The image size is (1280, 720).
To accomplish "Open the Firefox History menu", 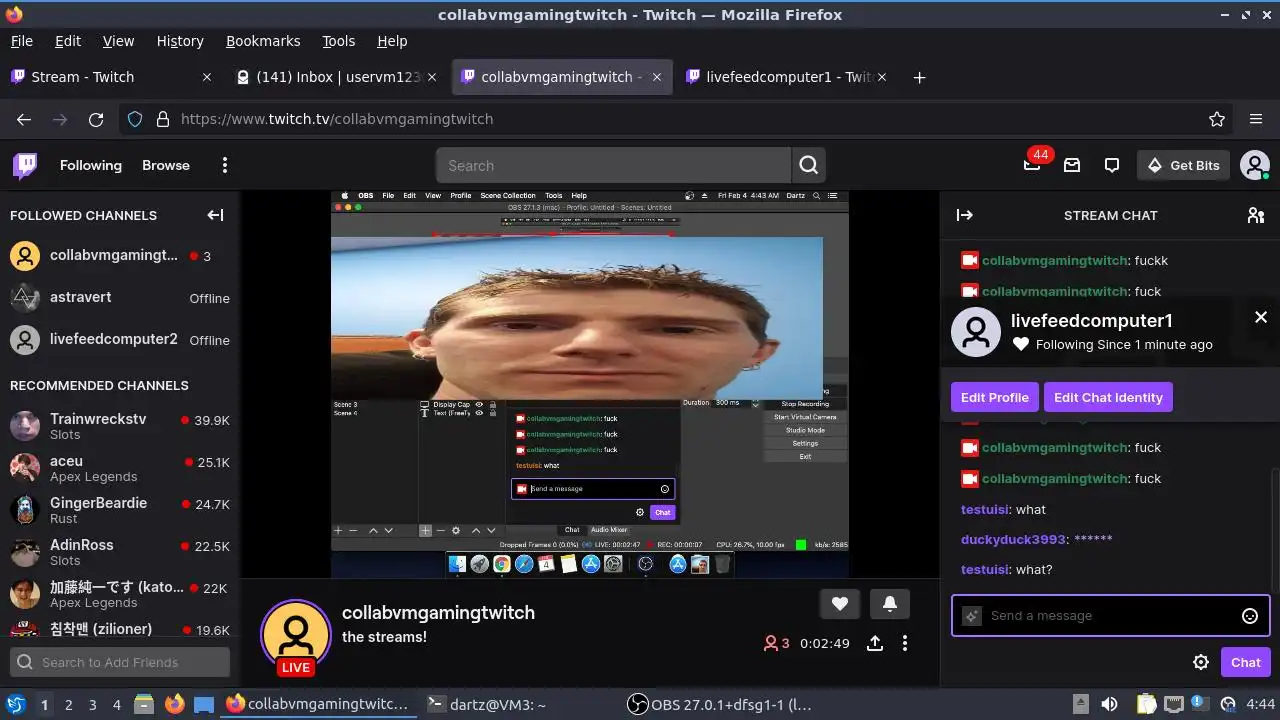I will tap(180, 41).
